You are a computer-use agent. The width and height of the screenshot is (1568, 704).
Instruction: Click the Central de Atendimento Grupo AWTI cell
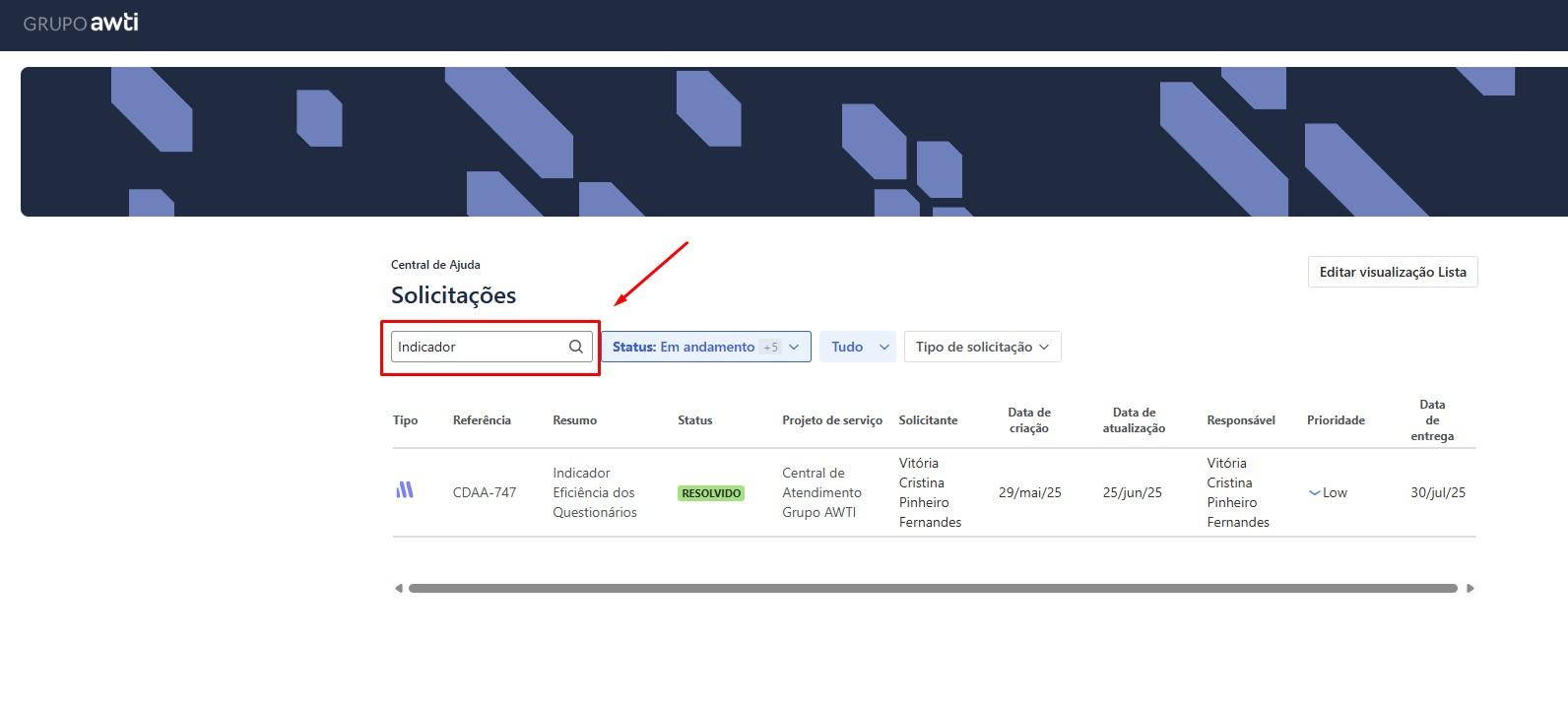coord(821,492)
